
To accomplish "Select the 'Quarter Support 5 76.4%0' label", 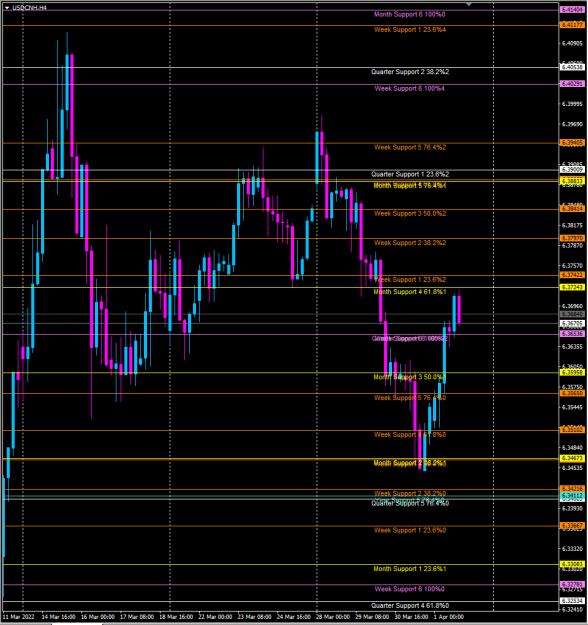I will pyautogui.click(x=410, y=504).
